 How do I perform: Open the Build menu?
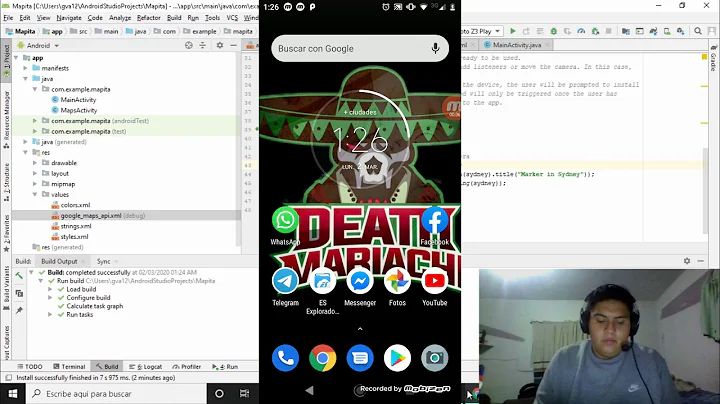pyautogui.click(x=174, y=17)
